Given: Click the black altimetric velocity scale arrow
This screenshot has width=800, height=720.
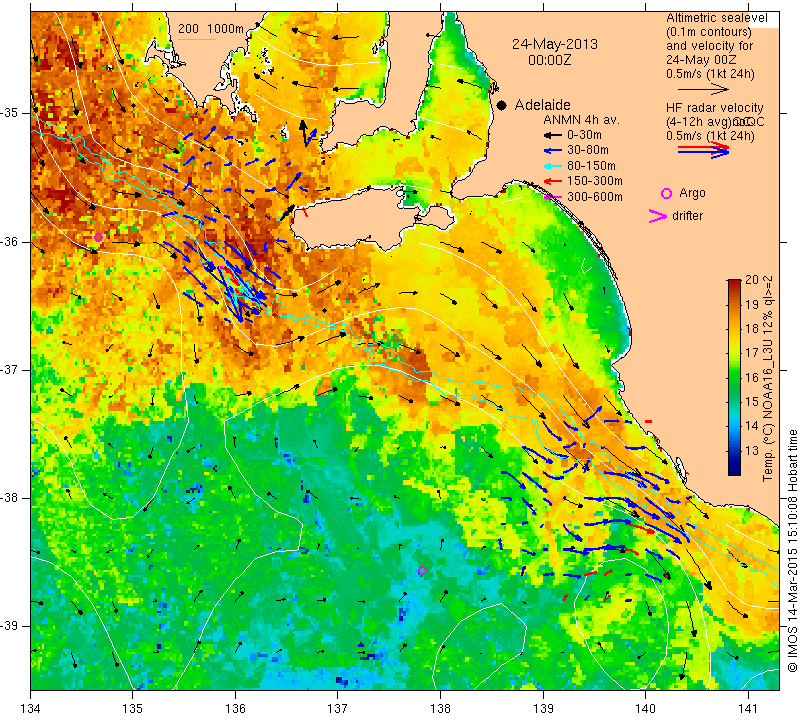Looking at the screenshot, I should pos(704,89).
